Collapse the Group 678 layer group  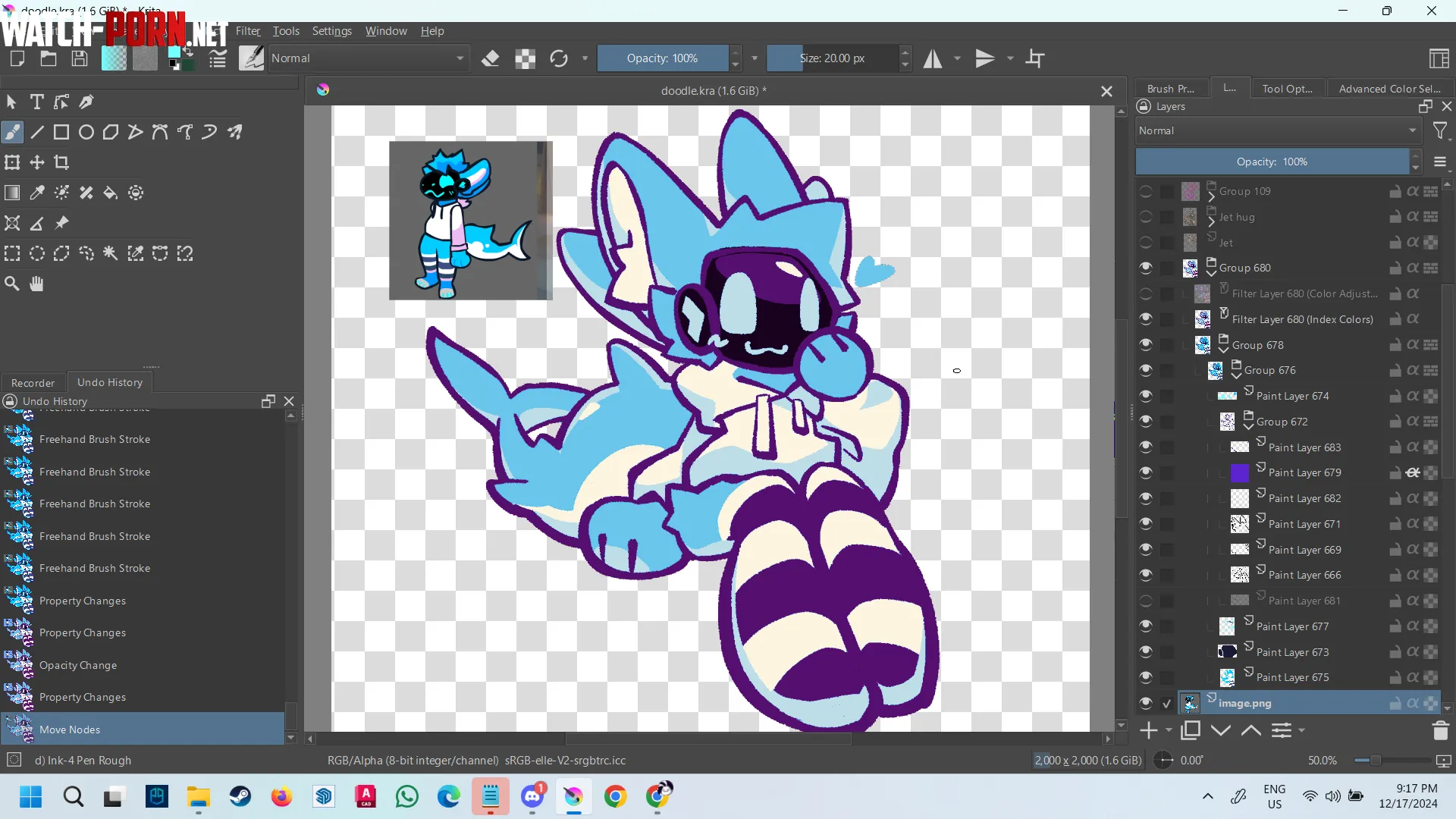[x=1223, y=350]
